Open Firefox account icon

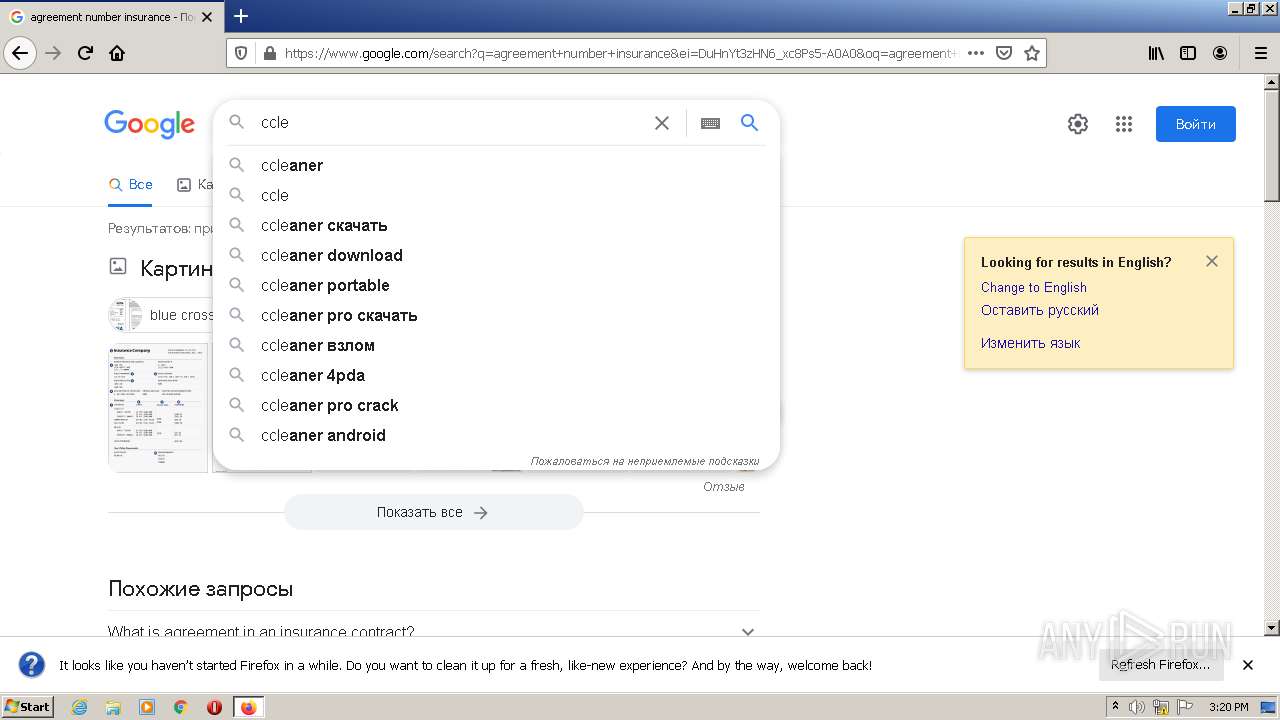(1220, 53)
